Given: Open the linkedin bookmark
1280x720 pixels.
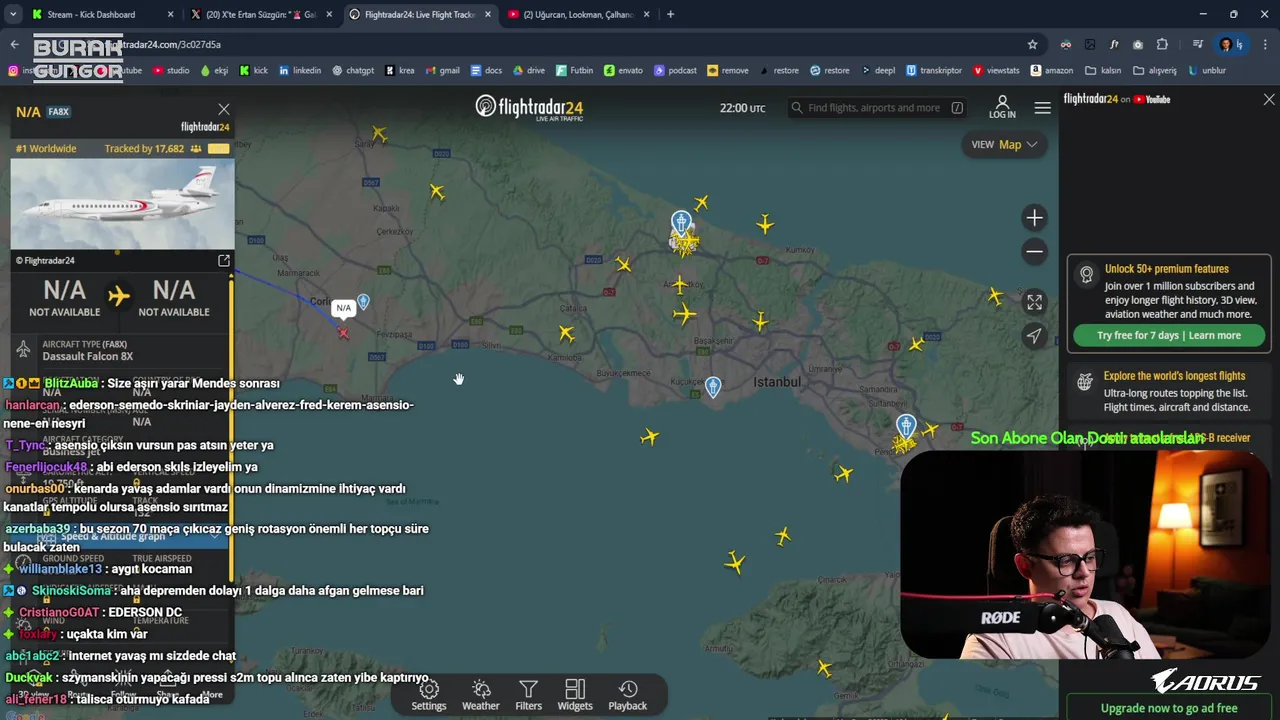Looking at the screenshot, I should point(300,70).
